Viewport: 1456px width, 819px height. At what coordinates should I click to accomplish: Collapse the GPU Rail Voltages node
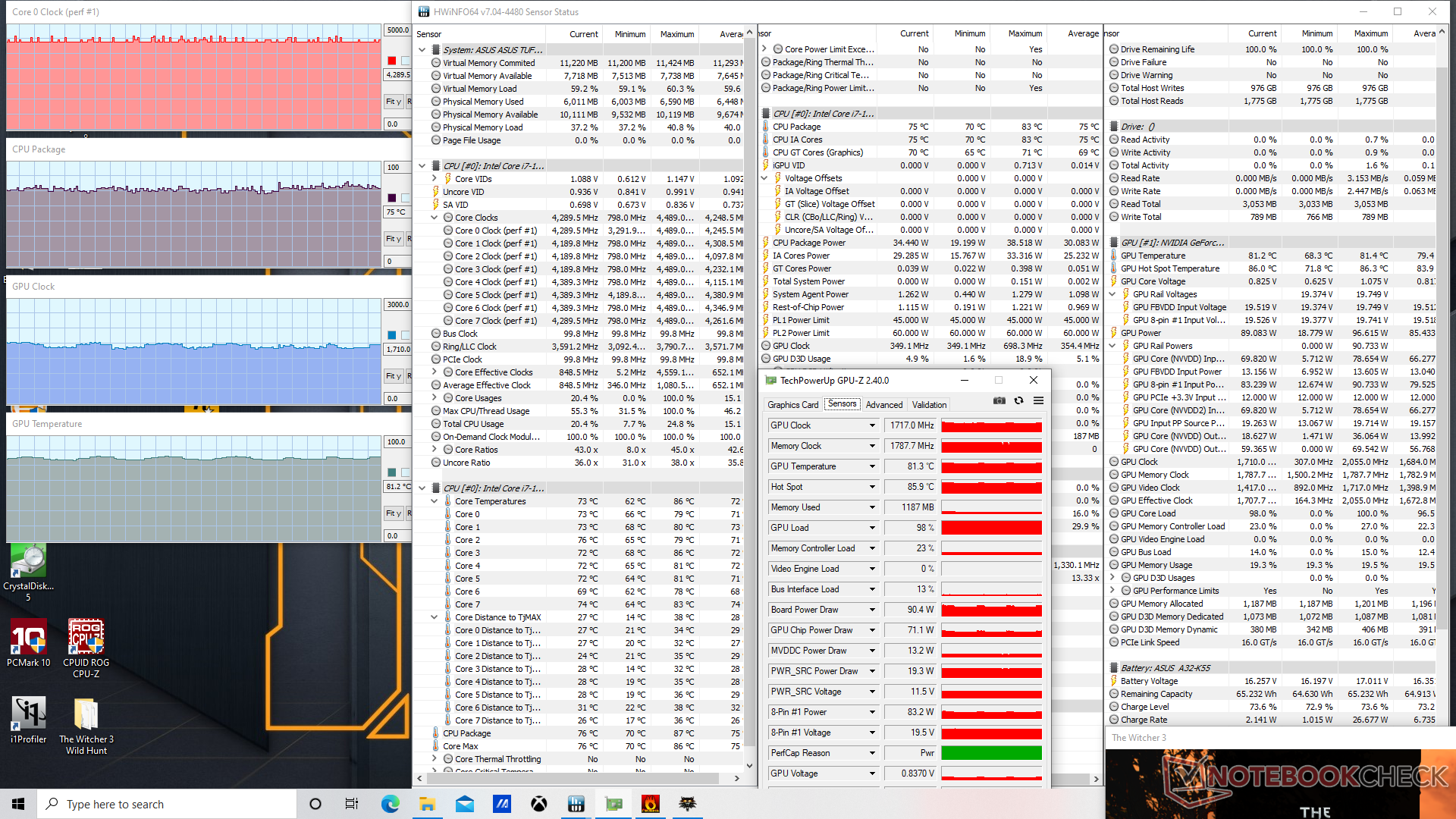pyautogui.click(x=1112, y=294)
